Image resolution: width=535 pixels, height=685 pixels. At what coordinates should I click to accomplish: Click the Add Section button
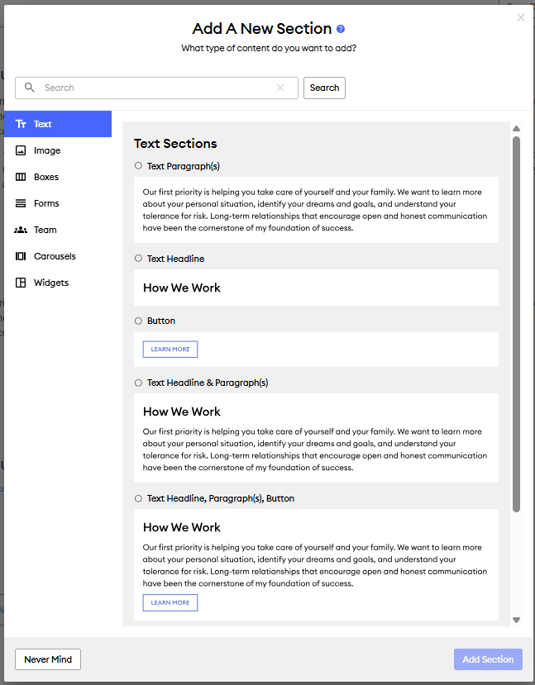click(488, 659)
